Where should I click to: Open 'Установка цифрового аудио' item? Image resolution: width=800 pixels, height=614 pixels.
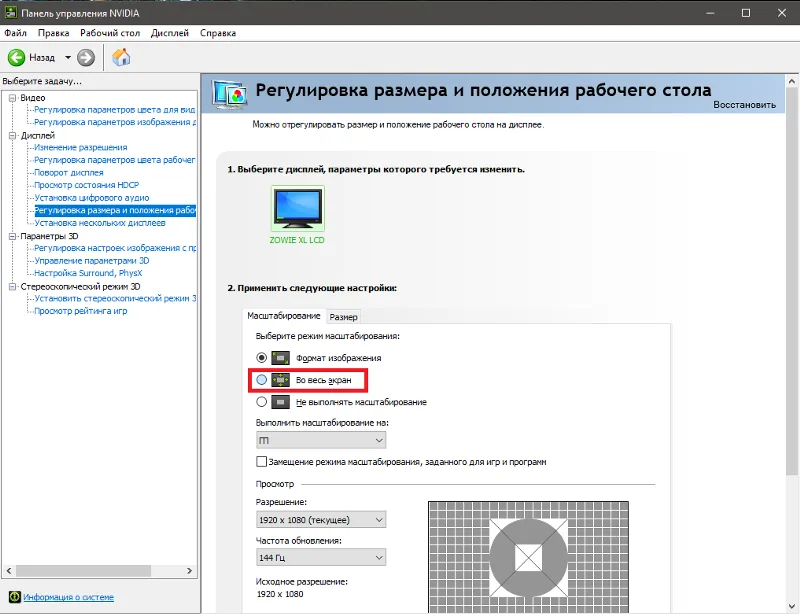tap(92, 198)
